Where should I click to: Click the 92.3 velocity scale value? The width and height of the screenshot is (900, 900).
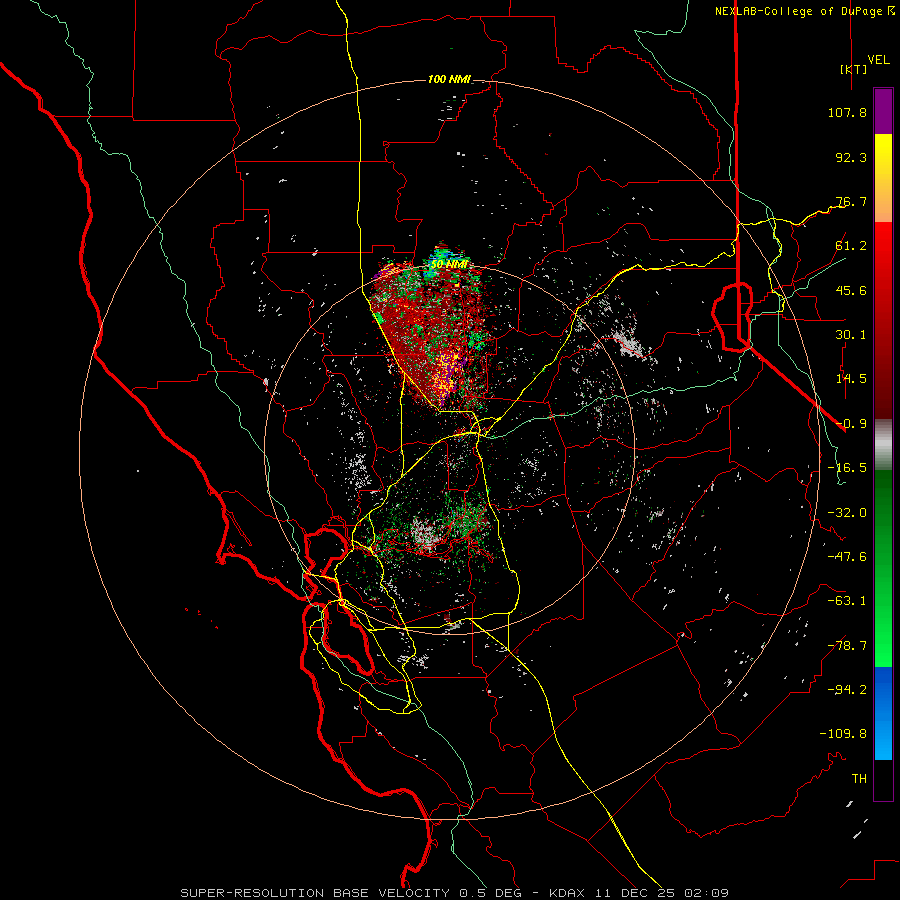click(851, 157)
